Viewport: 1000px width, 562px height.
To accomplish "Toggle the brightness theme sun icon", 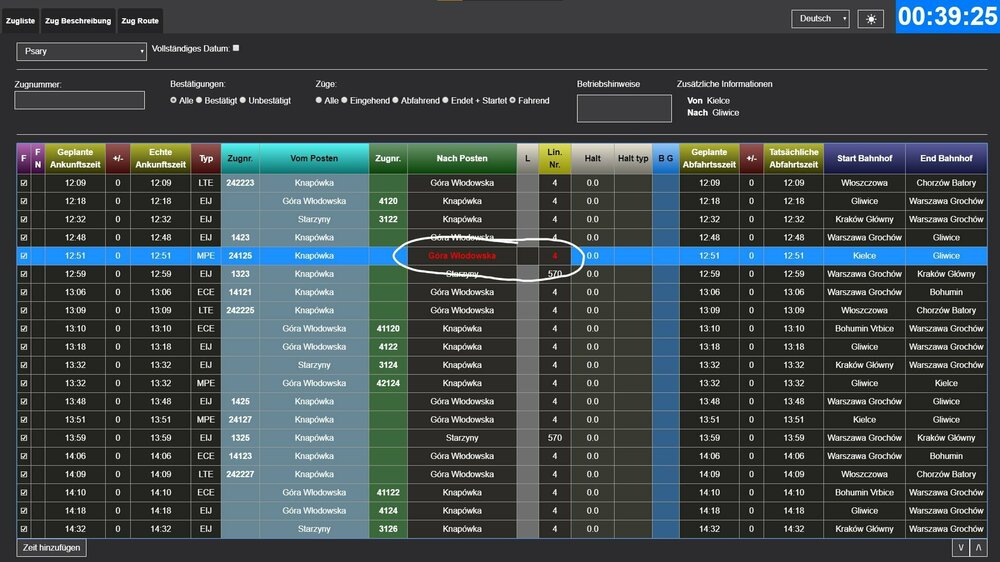I will coord(871,19).
